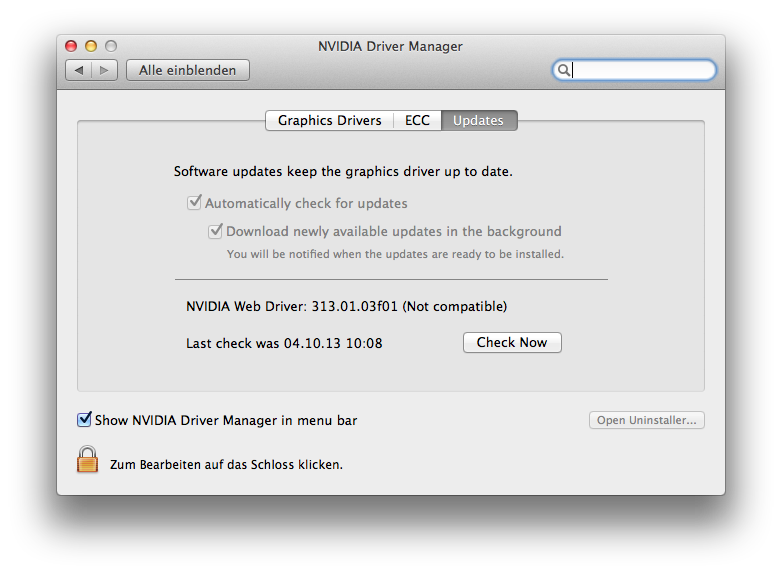Click 'Zum Bearbeiten auf das Schloss klicken.' text
The width and height of the screenshot is (782, 574).
tap(226, 464)
